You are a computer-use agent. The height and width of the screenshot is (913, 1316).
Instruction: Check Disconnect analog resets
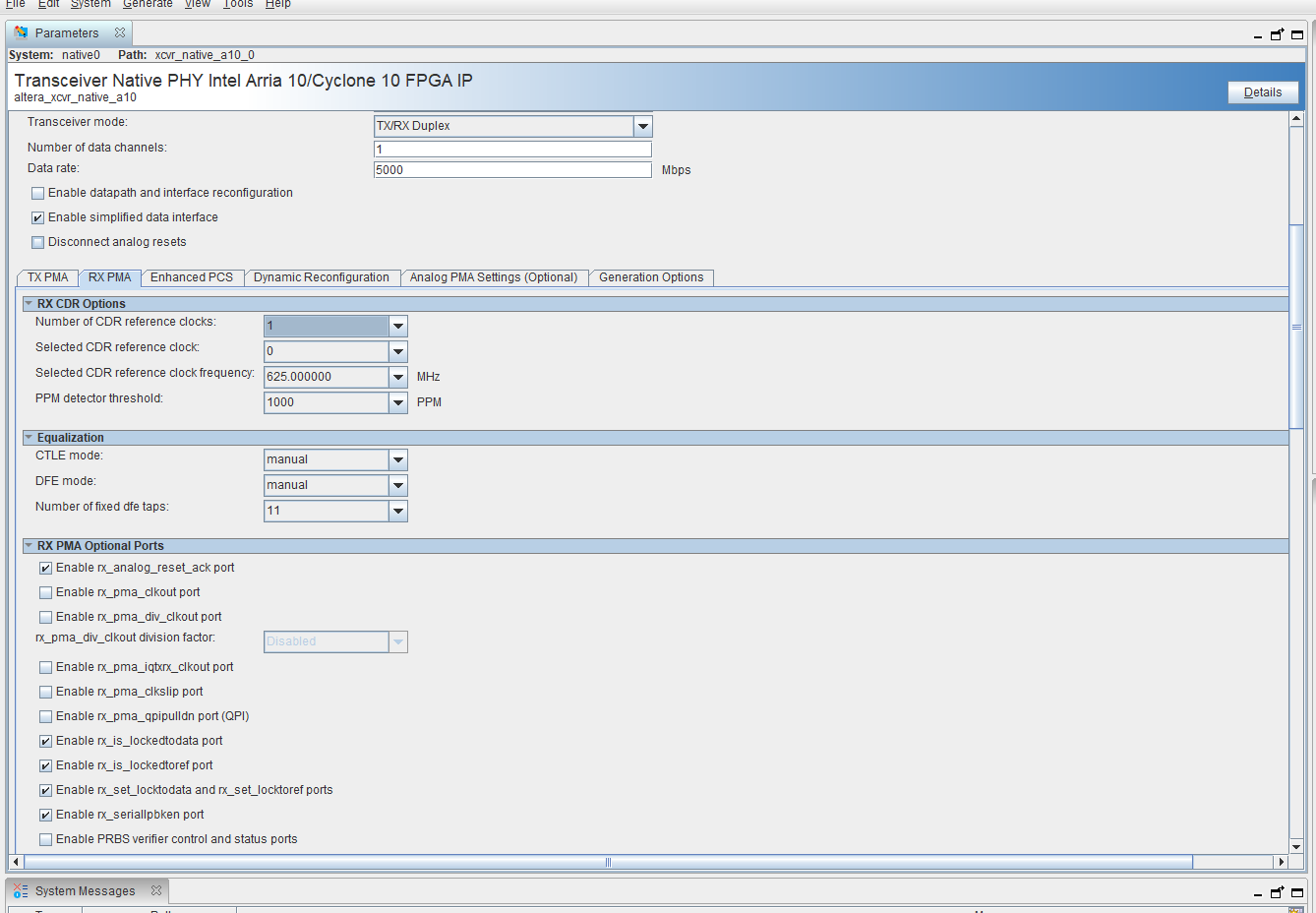(x=38, y=243)
